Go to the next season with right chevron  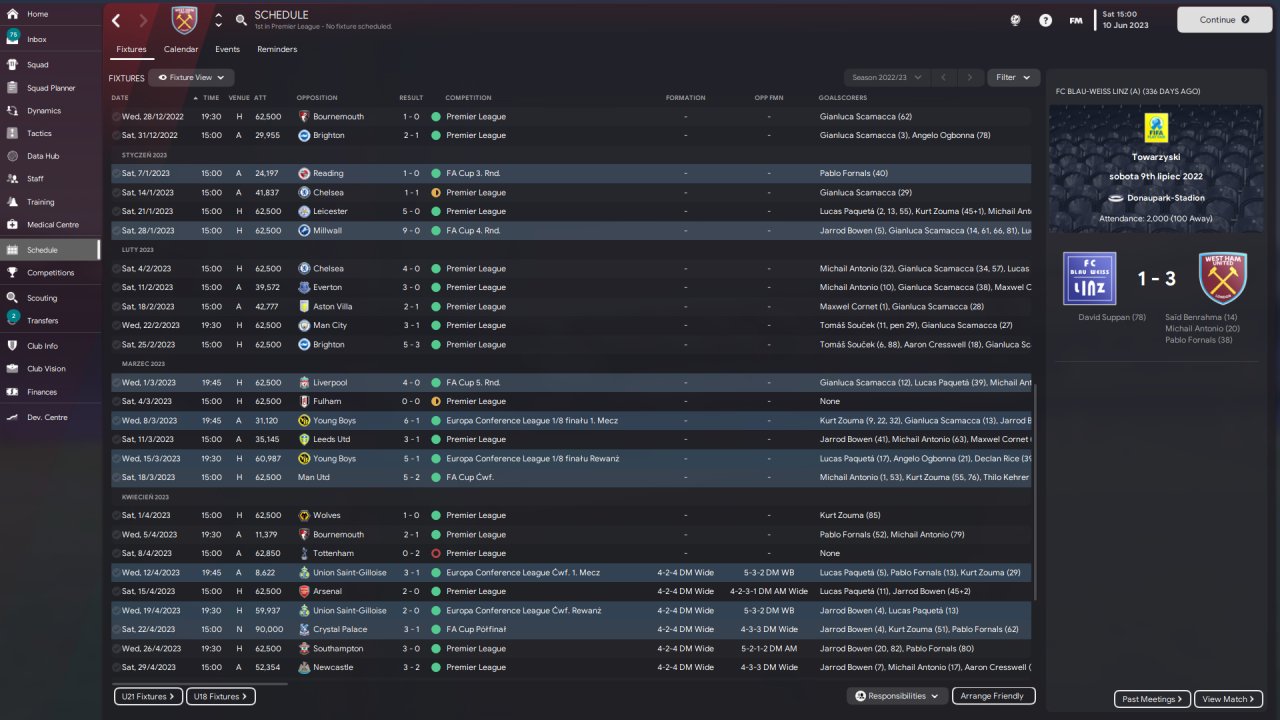click(969, 77)
